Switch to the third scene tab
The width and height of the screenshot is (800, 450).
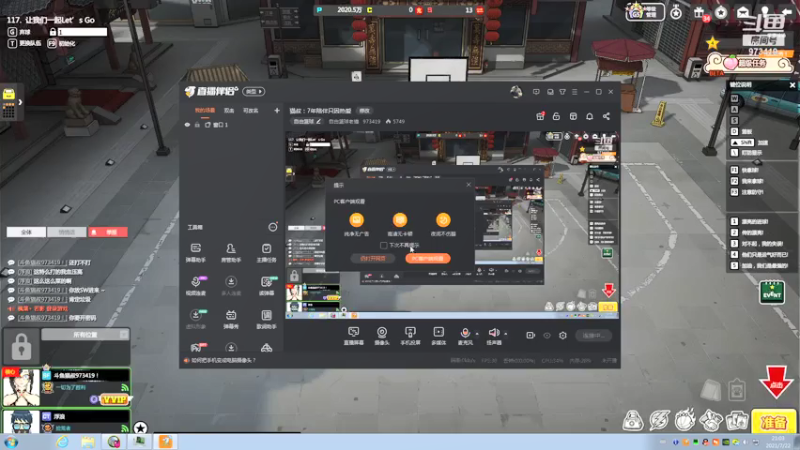pyautogui.click(x=250, y=111)
